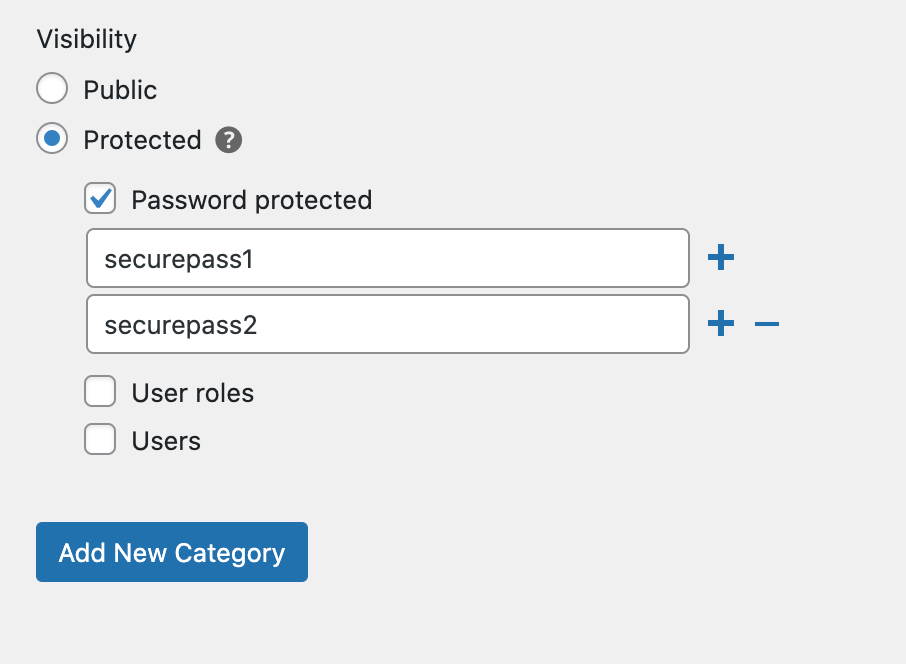Screen dimensions: 906x664
Task: Open the Protected help question mark icon
Action: [x=229, y=140]
